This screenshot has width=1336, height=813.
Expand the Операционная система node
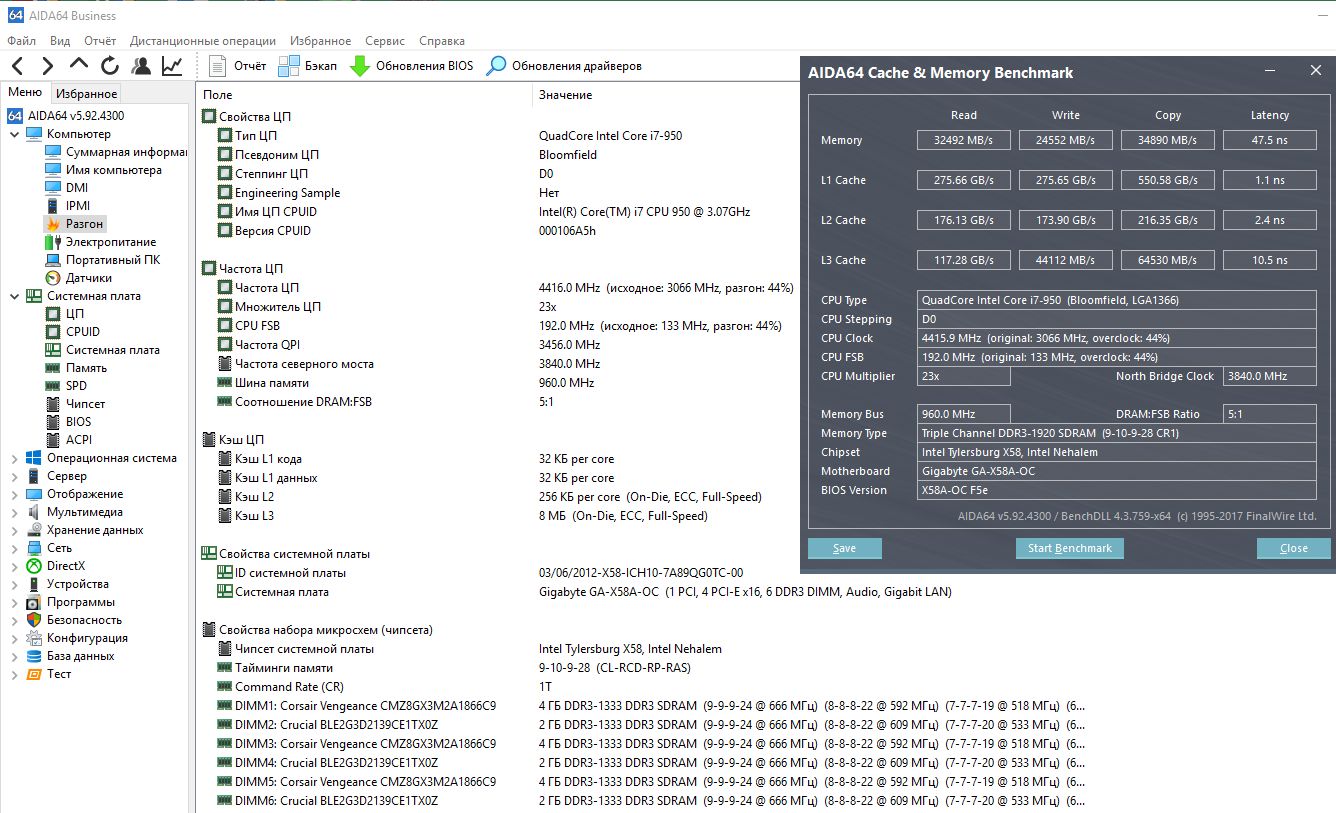[x=14, y=458]
